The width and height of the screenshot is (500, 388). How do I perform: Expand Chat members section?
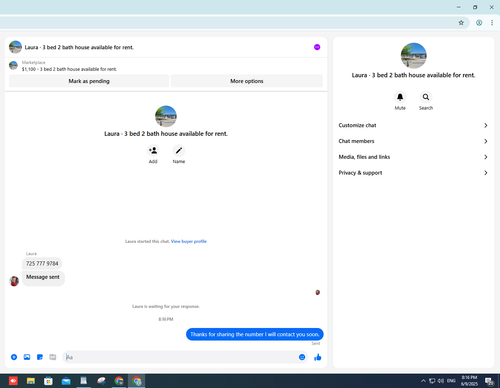click(x=413, y=141)
